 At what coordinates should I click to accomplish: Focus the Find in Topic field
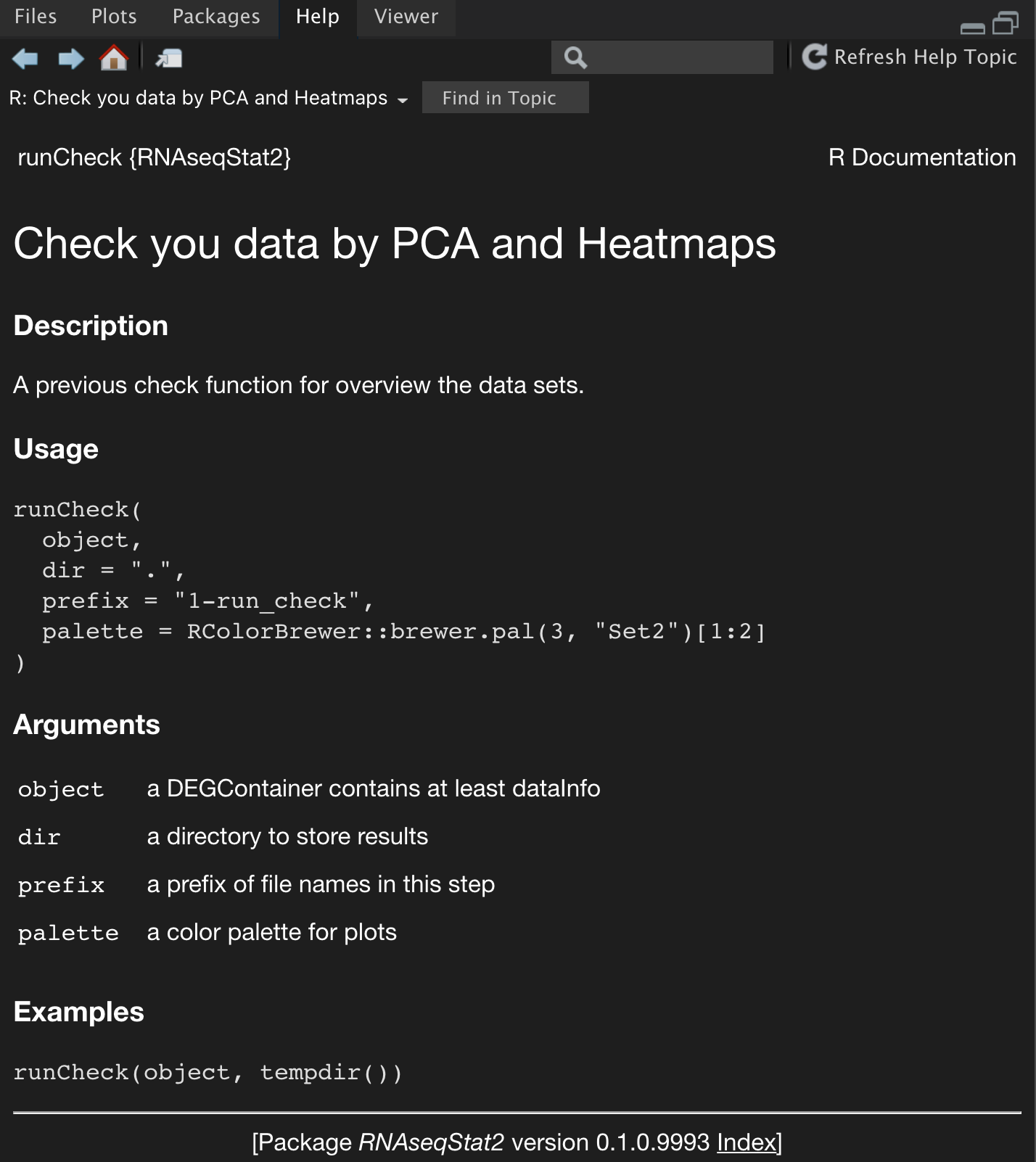tap(505, 97)
